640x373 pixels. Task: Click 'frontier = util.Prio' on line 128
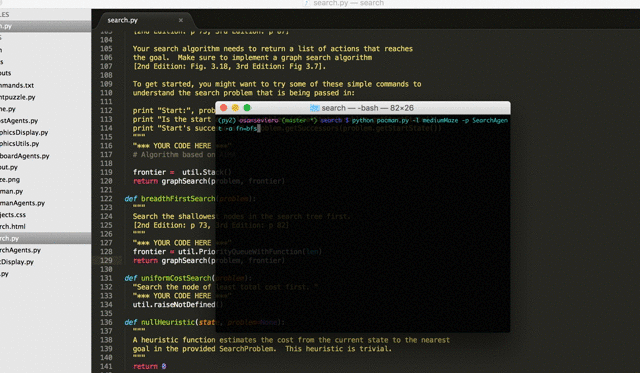174,252
